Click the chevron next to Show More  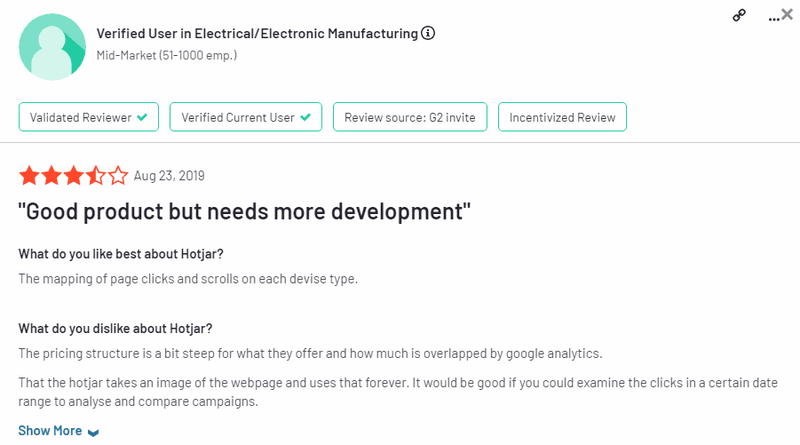tap(93, 432)
